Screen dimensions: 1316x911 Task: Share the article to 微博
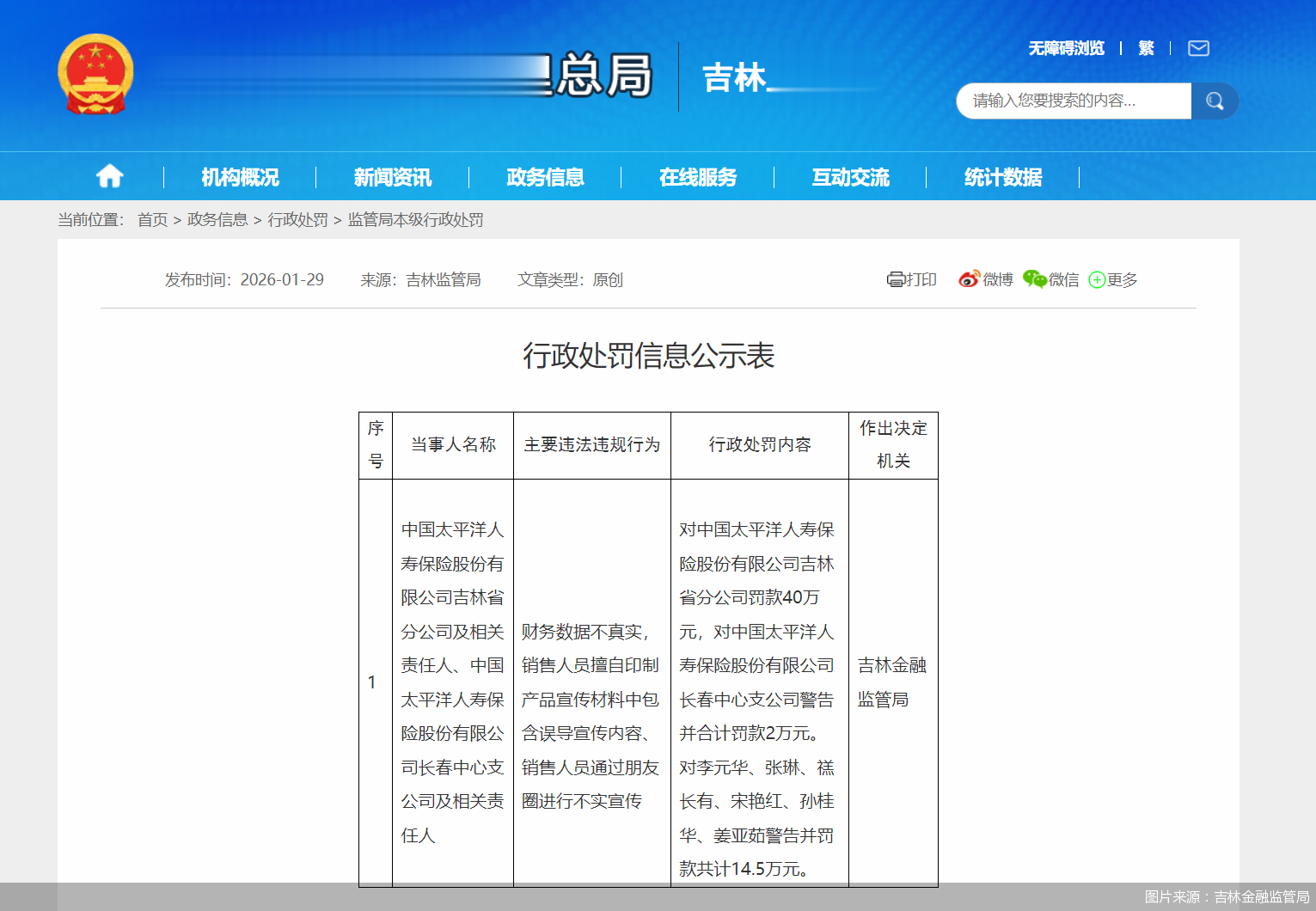click(x=986, y=279)
